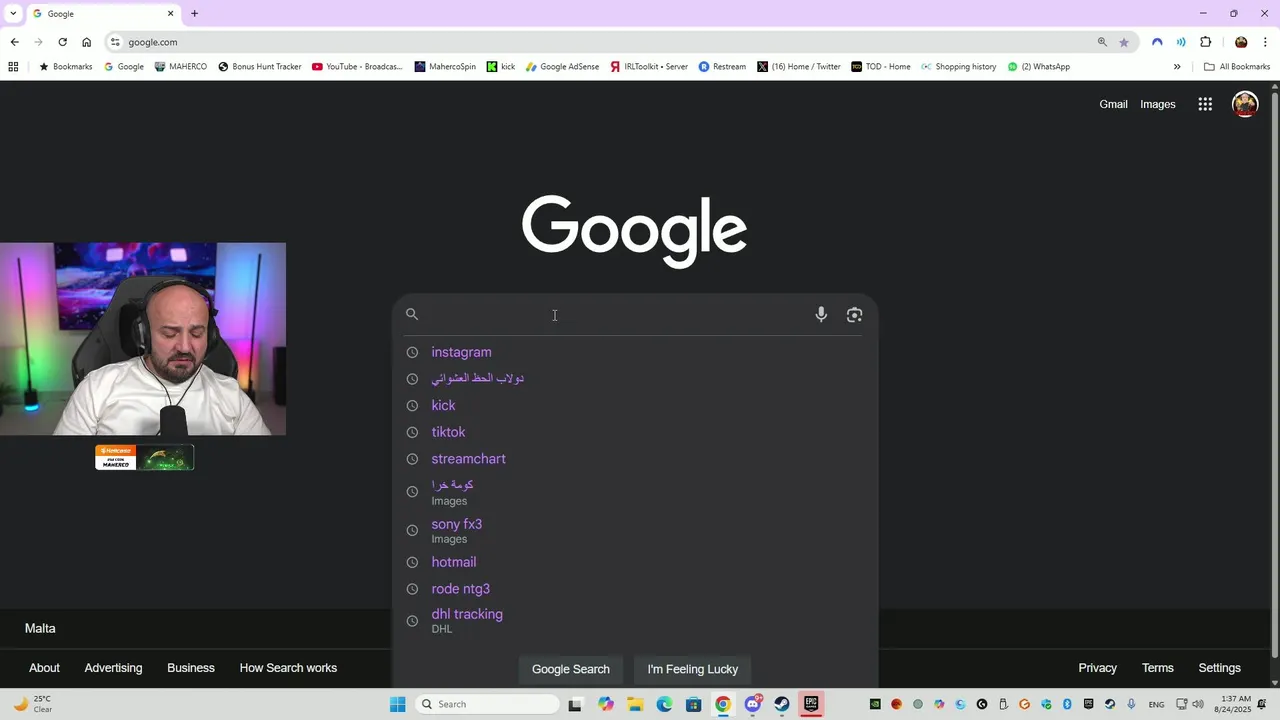Open the Bonus Hunt Tracker bookmark
Image resolution: width=1280 pixels, height=720 pixels.
tap(260, 67)
